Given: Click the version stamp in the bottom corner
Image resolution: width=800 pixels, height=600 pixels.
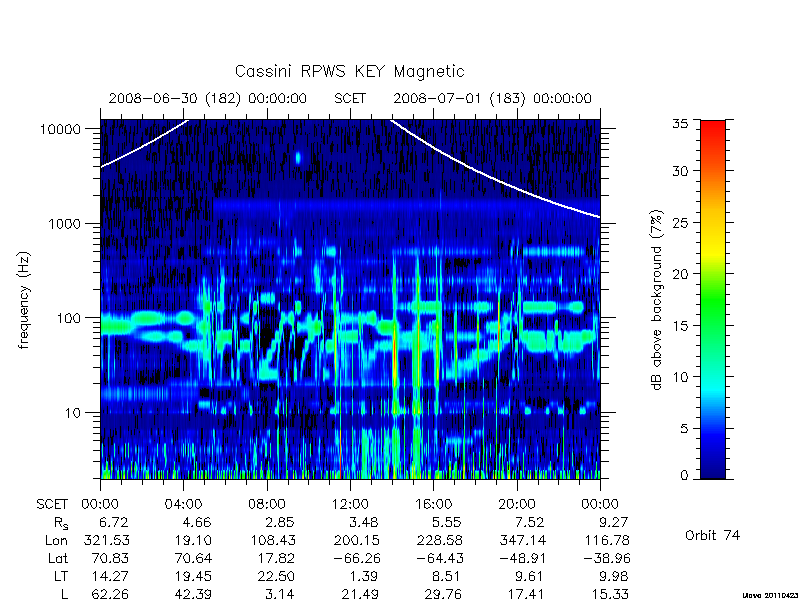Looking at the screenshot, I should pos(770,595).
